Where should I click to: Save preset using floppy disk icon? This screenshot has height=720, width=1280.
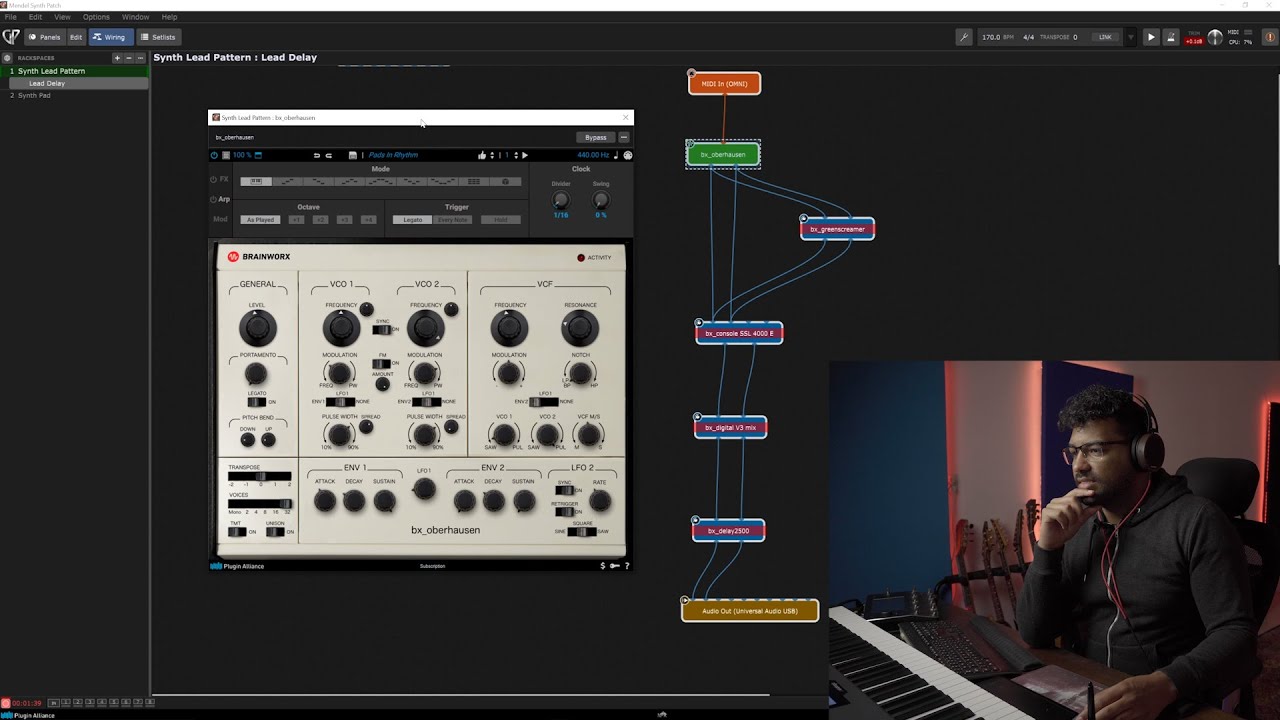pyautogui.click(x=353, y=155)
